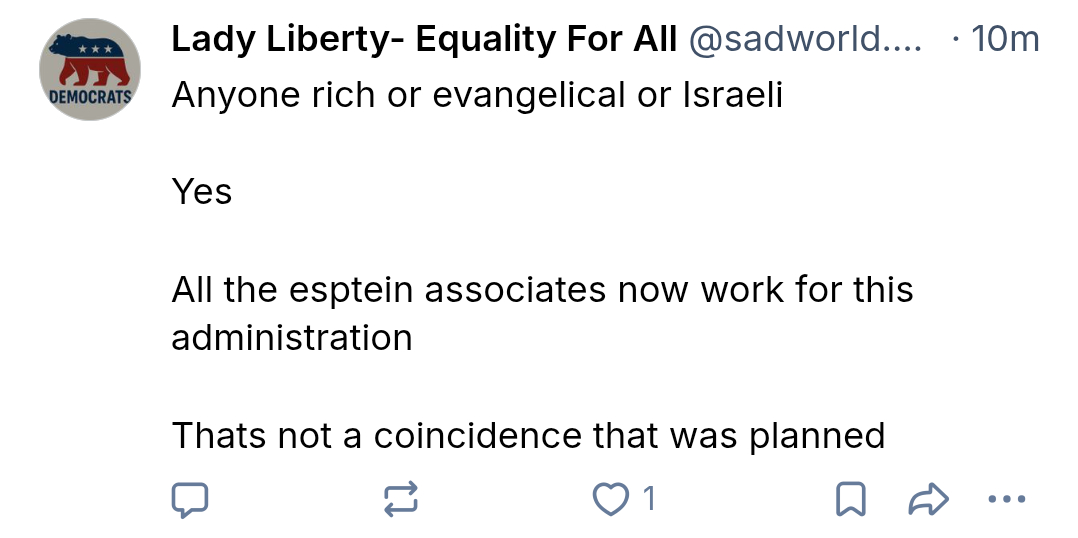The height and width of the screenshot is (538, 1078).
Task: Share the post using the arrow icon
Action: click(927, 499)
